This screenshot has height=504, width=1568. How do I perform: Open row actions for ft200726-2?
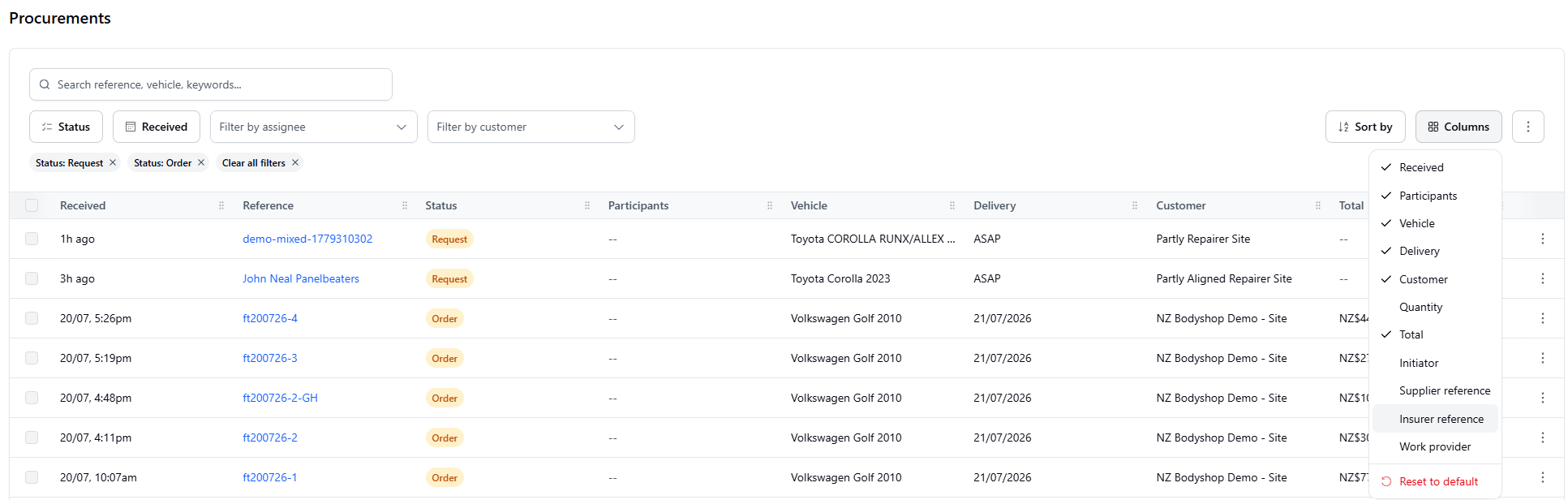click(x=1542, y=438)
